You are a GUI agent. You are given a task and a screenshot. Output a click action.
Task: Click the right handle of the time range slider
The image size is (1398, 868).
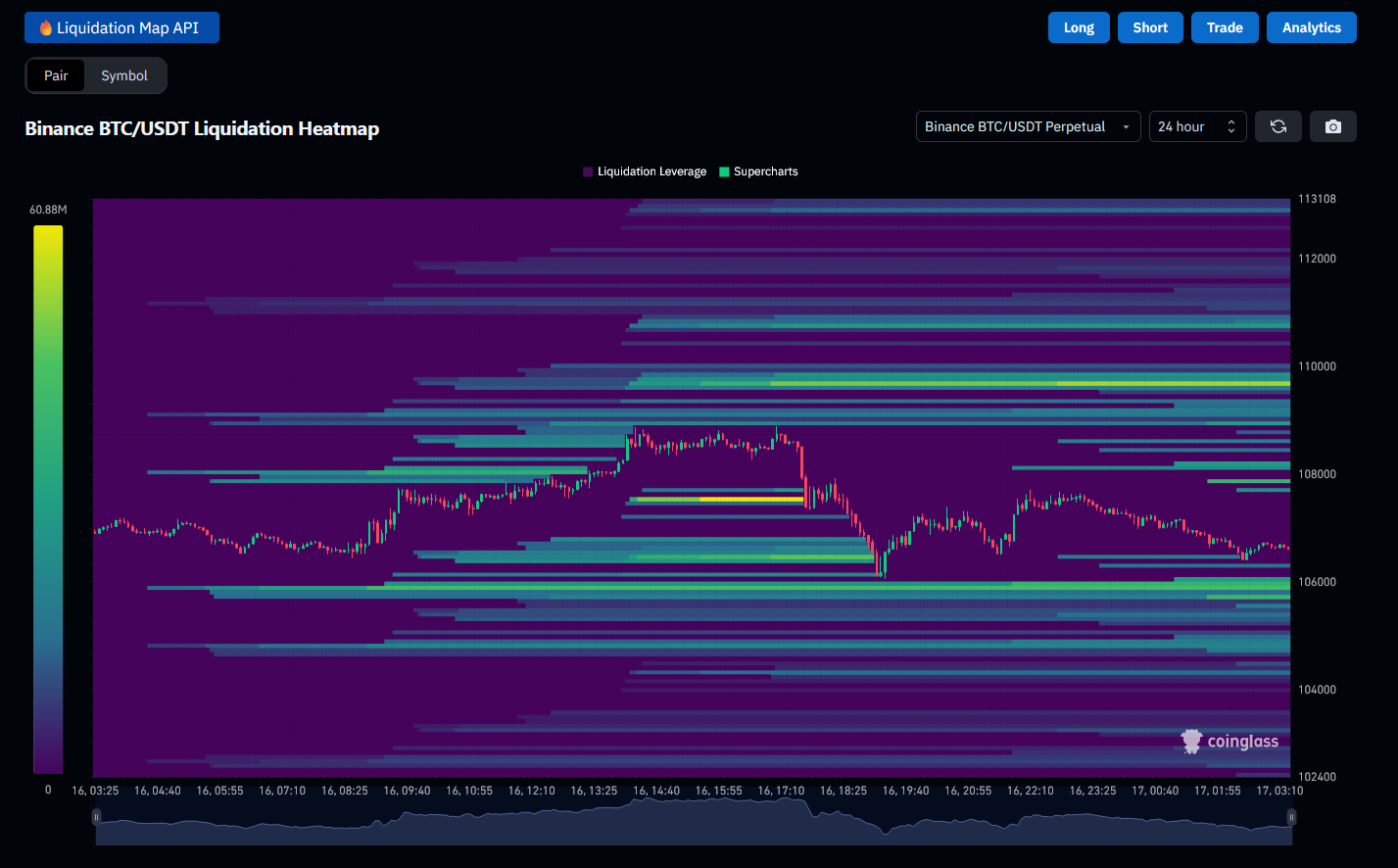coord(1291,817)
